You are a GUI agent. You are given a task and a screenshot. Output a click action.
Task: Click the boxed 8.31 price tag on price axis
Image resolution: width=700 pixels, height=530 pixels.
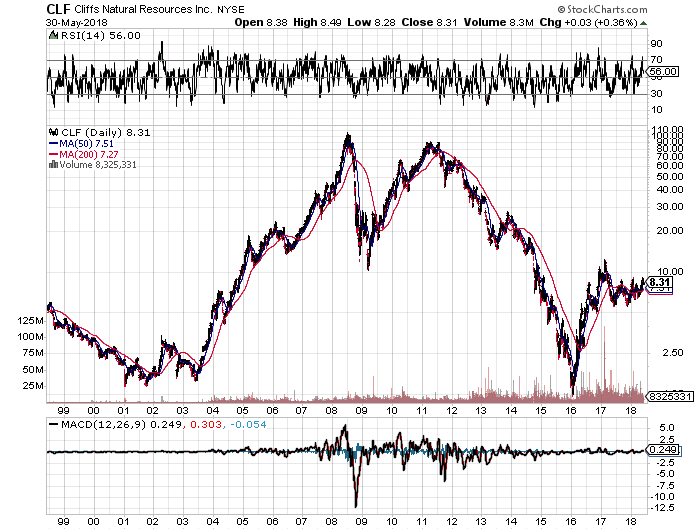(x=660, y=282)
